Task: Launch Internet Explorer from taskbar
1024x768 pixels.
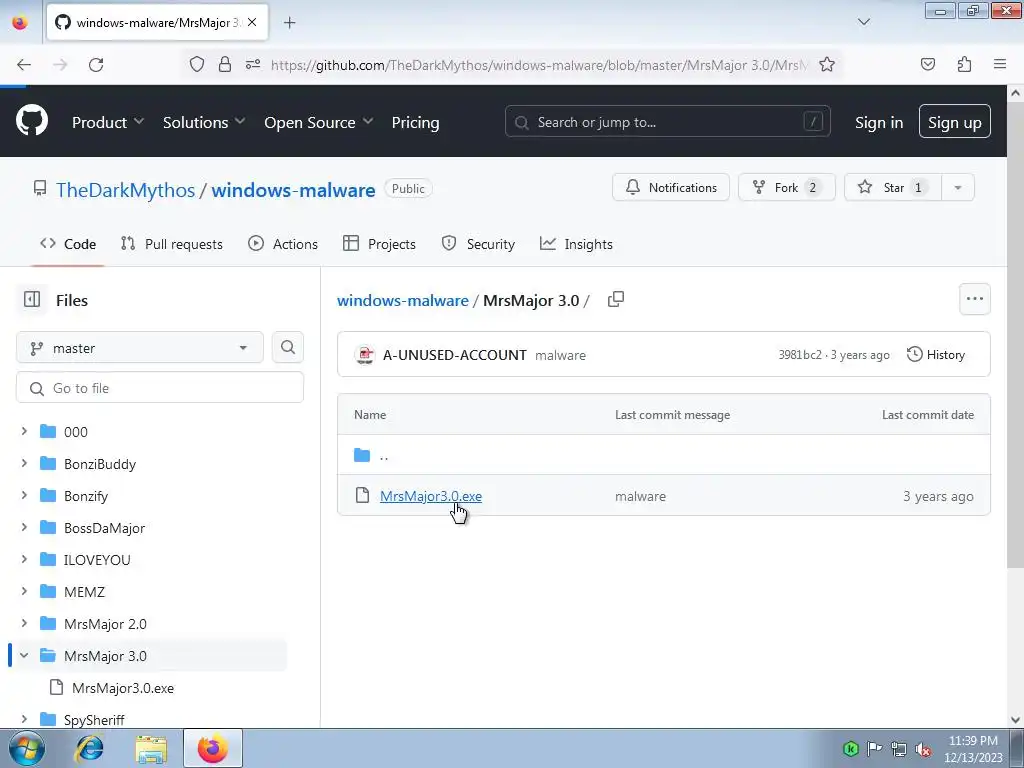Action: point(89,748)
